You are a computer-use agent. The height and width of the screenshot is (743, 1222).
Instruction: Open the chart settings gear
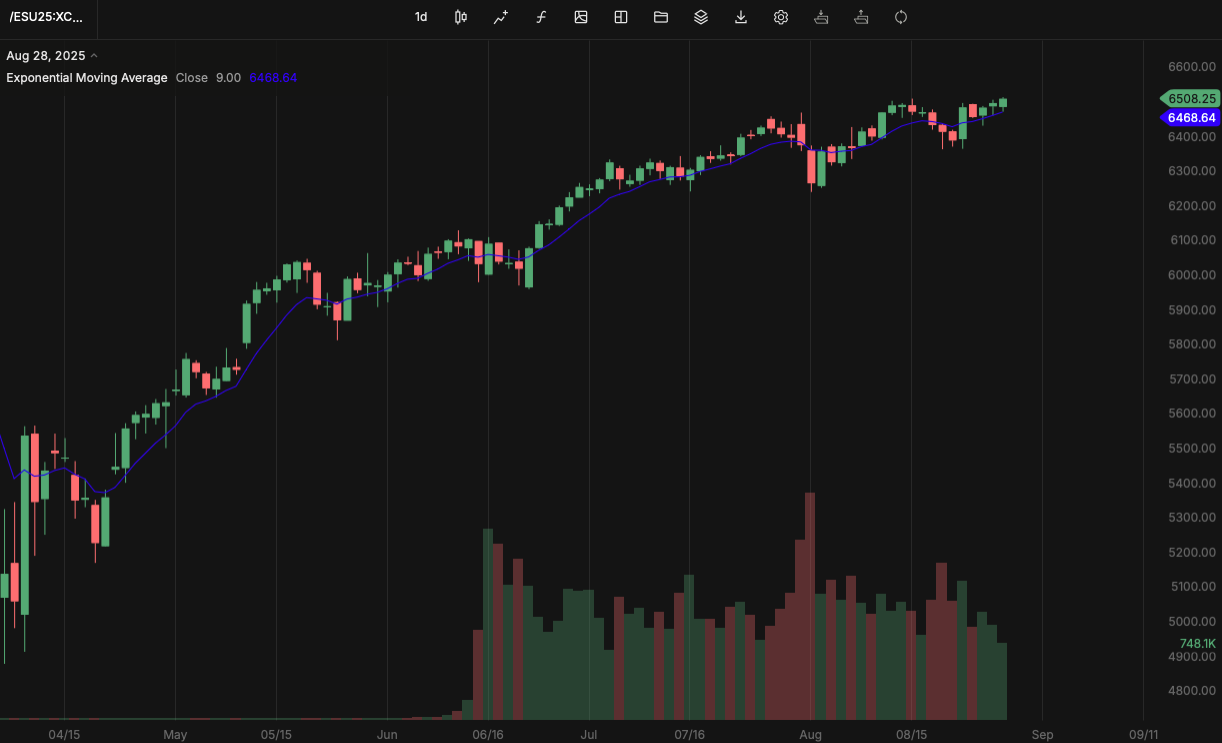(780, 17)
